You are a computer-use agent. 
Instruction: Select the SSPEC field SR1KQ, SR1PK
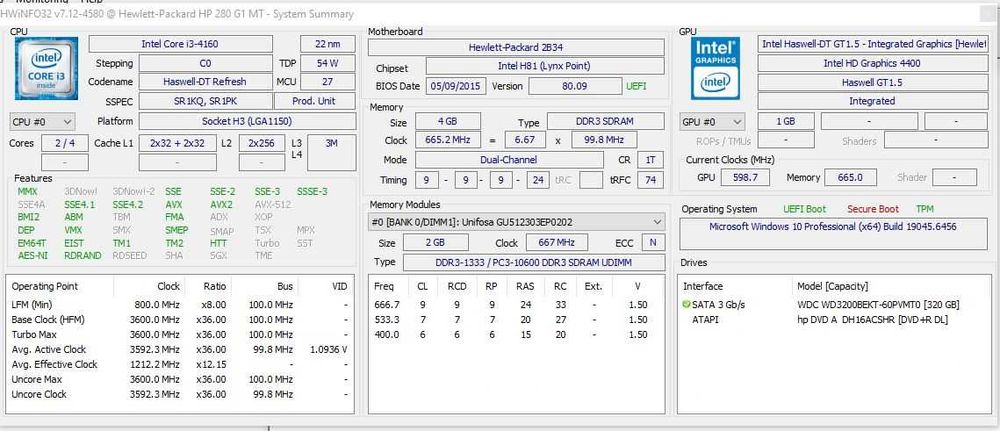[205, 101]
